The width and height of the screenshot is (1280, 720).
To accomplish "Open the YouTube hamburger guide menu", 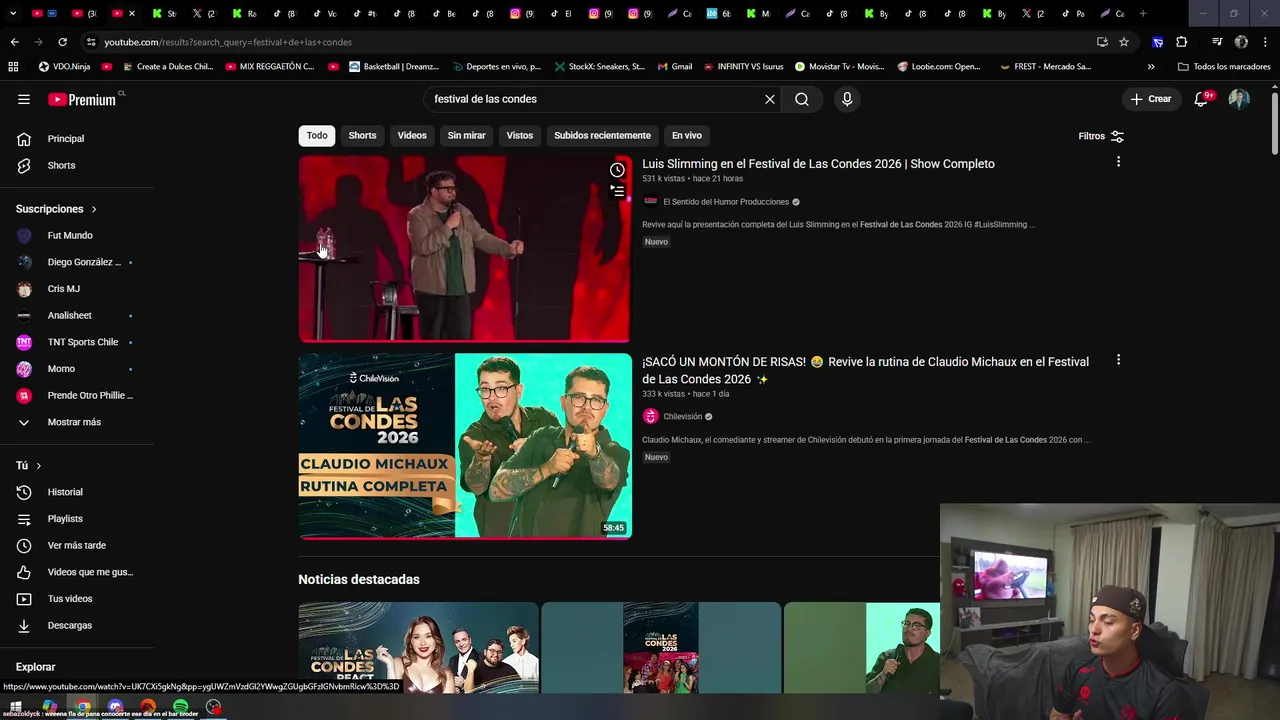I will [x=24, y=99].
